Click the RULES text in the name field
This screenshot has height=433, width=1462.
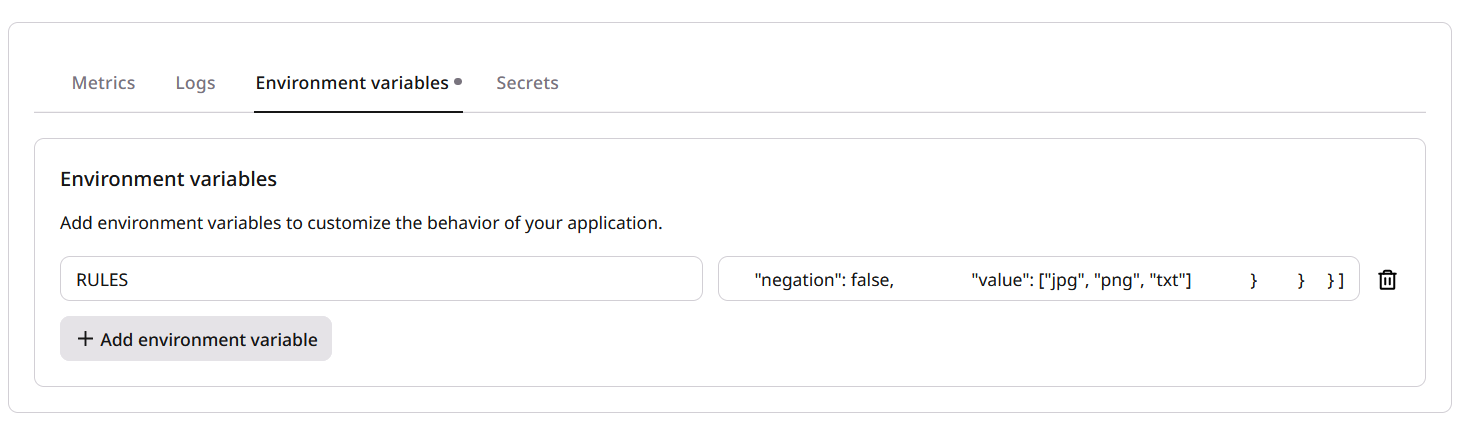click(x=102, y=280)
